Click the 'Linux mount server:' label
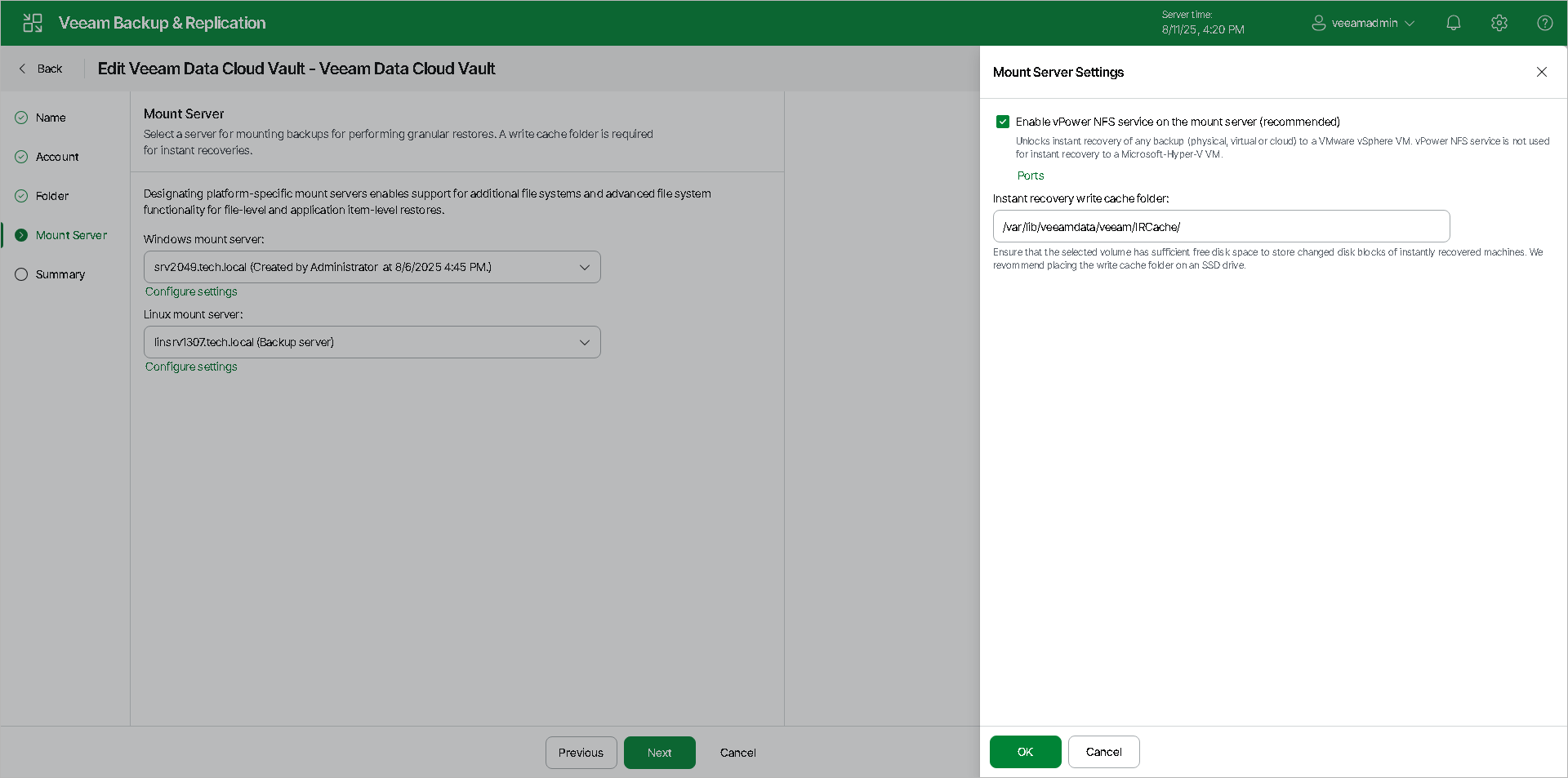Viewport: 1568px width, 778px height. tap(194, 314)
